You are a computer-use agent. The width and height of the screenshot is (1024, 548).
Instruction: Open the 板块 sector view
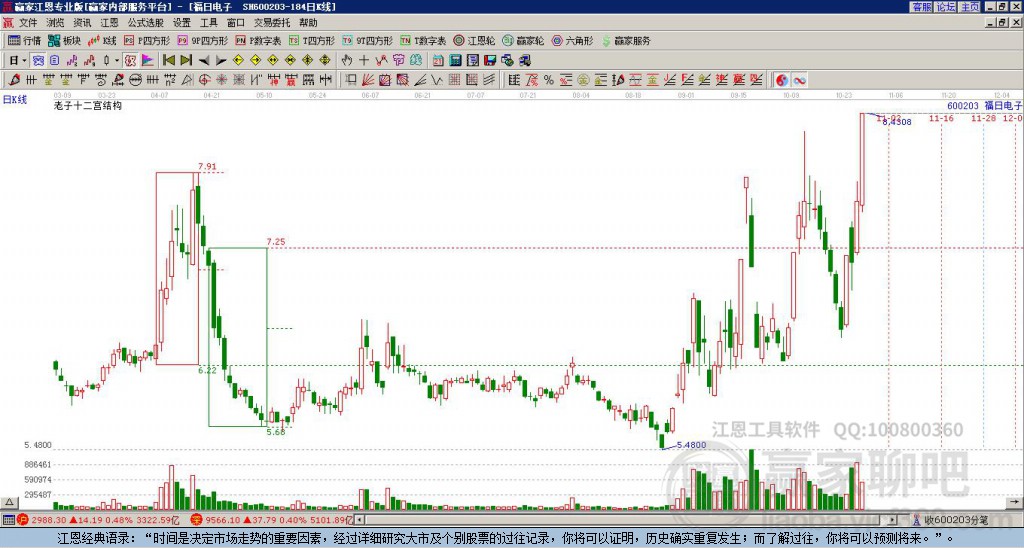(65, 40)
